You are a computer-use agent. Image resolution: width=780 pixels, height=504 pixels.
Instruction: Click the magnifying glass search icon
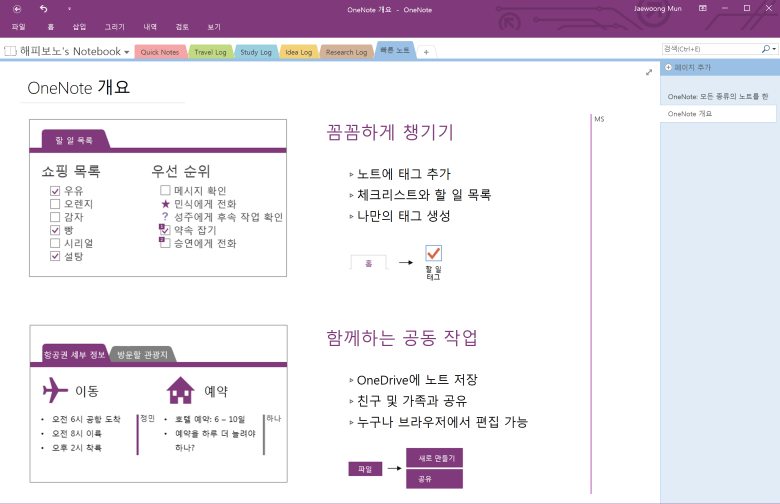[x=766, y=49]
